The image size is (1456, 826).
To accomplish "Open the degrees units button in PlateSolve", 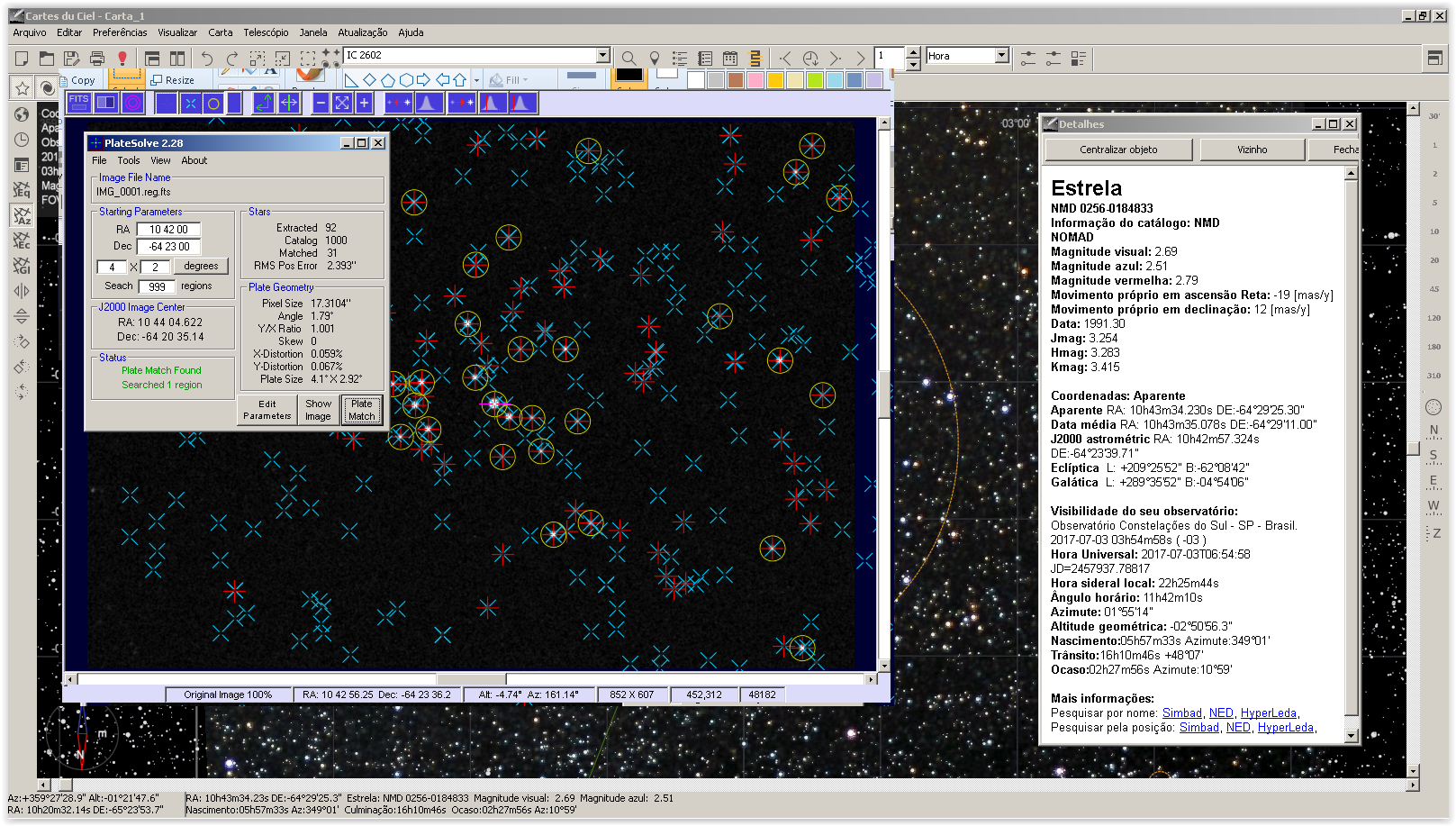I will (x=201, y=266).
